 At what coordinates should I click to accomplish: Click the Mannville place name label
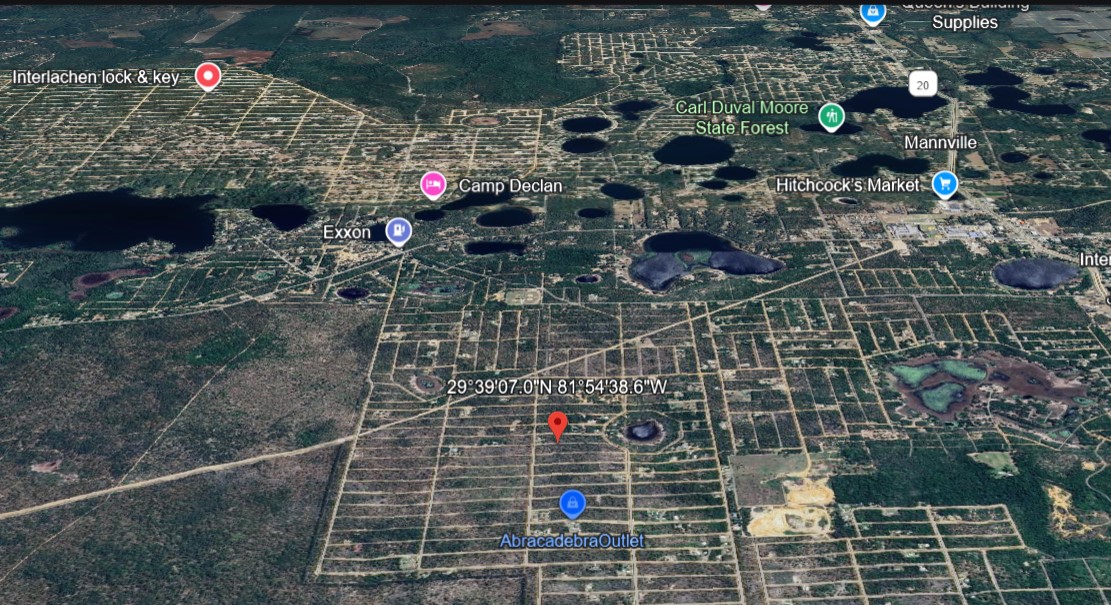(x=940, y=143)
